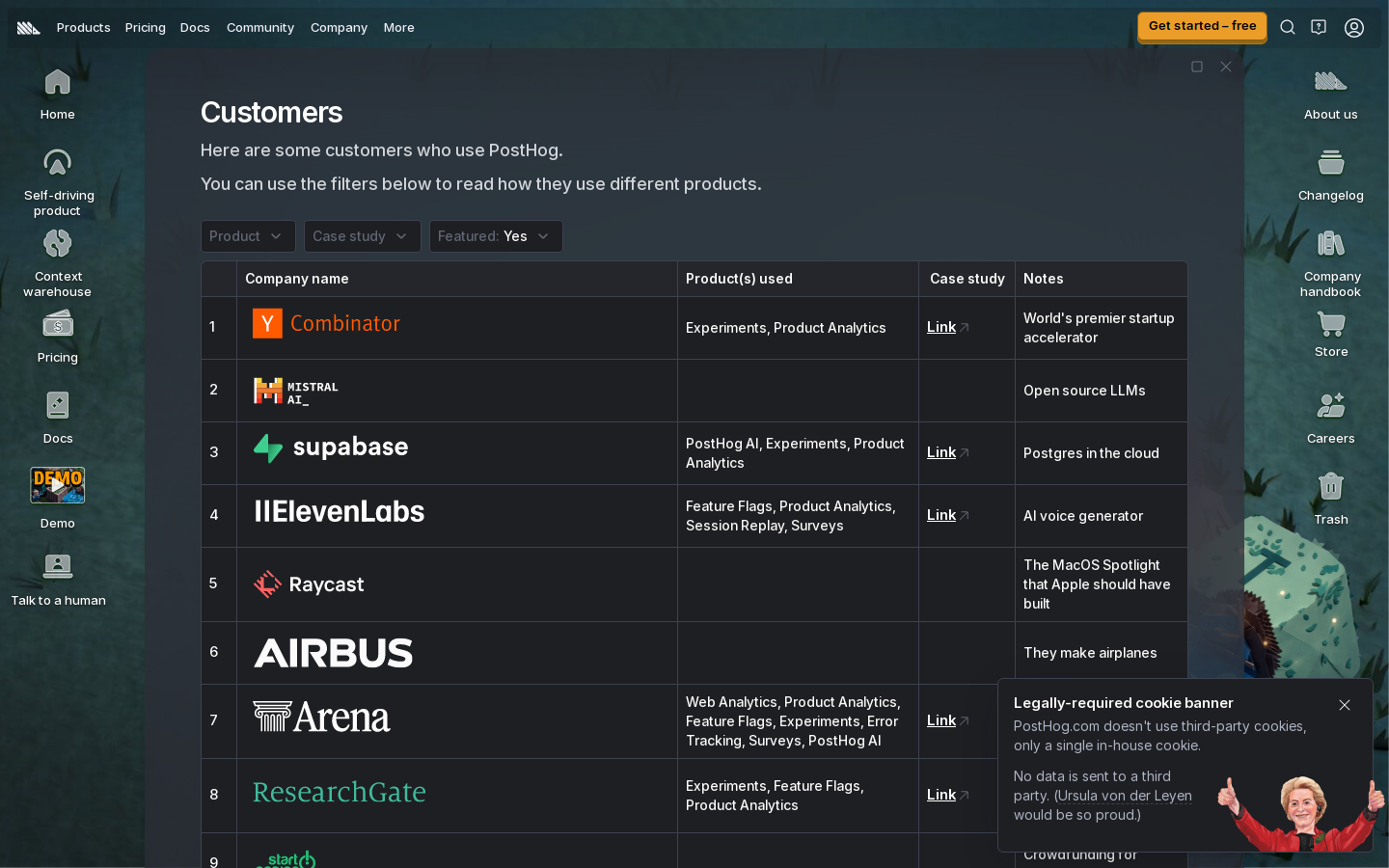Click "World's premier startup accelerator" note
This screenshot has width=1389, height=868.
pos(1099,328)
